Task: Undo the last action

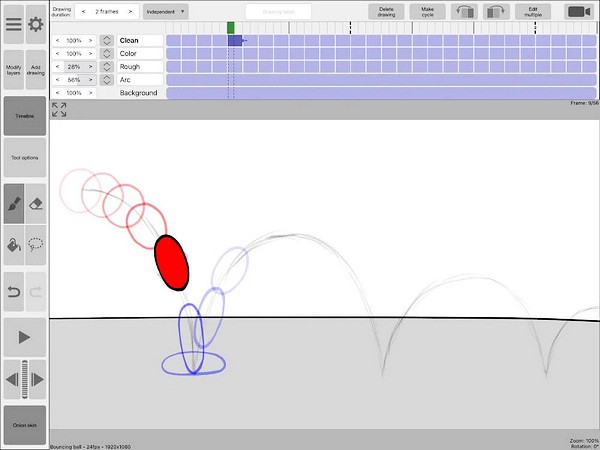Action: (13, 290)
